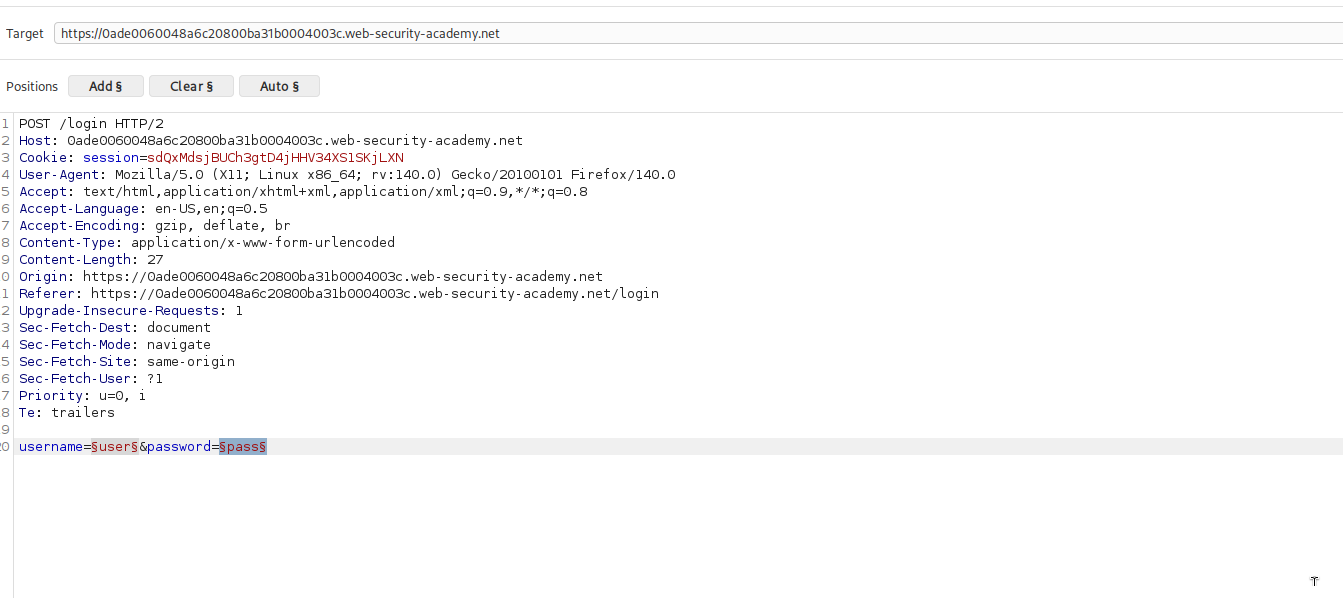The height and width of the screenshot is (598, 1343).
Task: Click the Sec-Fetch-Dest: document line
Action: [115, 328]
